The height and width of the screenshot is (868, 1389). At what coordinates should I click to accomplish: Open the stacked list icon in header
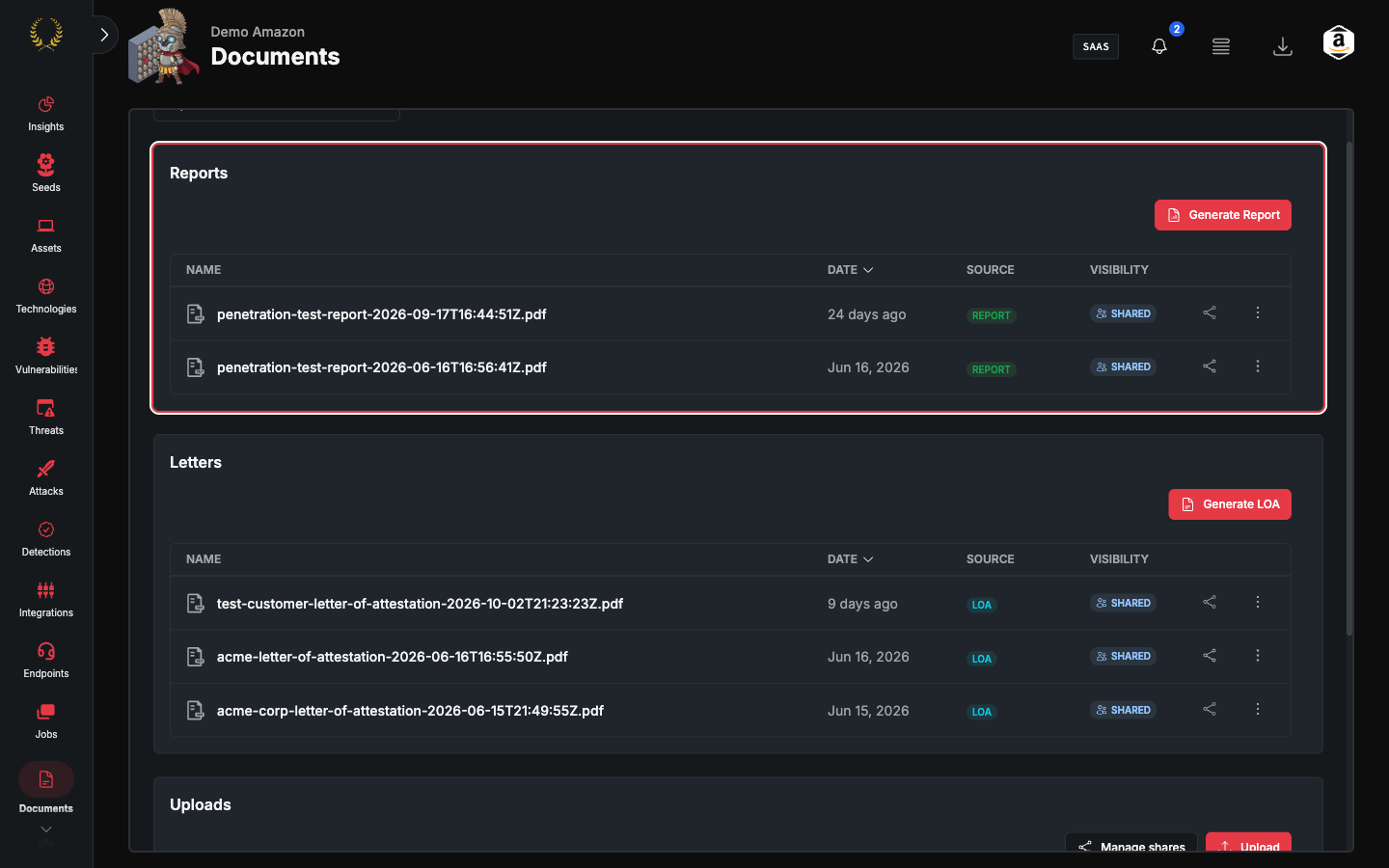coord(1221,46)
